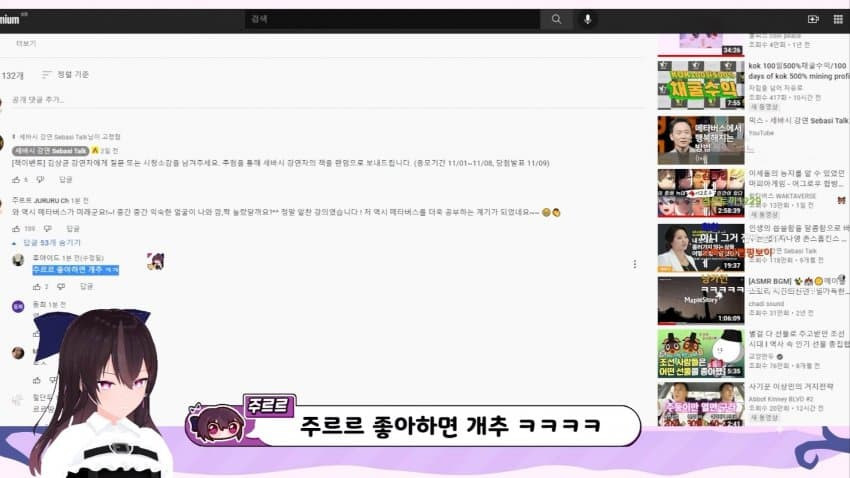Open the 믹스 - 세바시 강연 Sebasi Talk title

798,120
